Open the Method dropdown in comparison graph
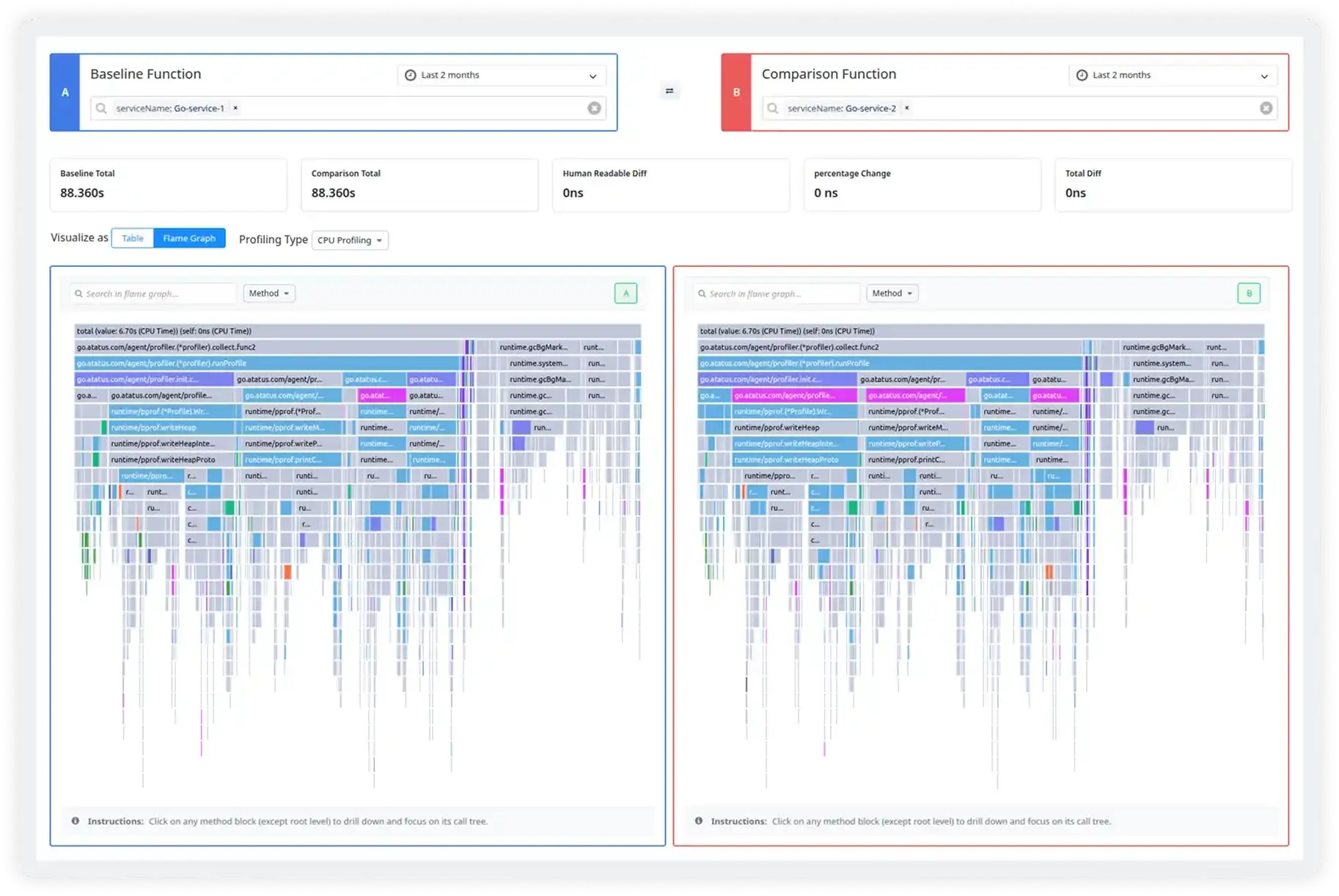1339x896 pixels. tap(892, 293)
